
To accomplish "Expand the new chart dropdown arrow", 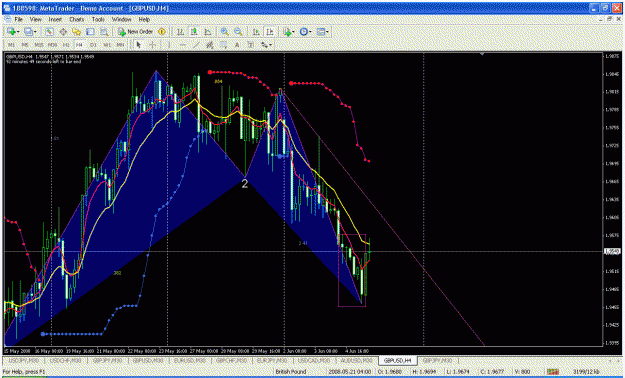I will coord(18,32).
